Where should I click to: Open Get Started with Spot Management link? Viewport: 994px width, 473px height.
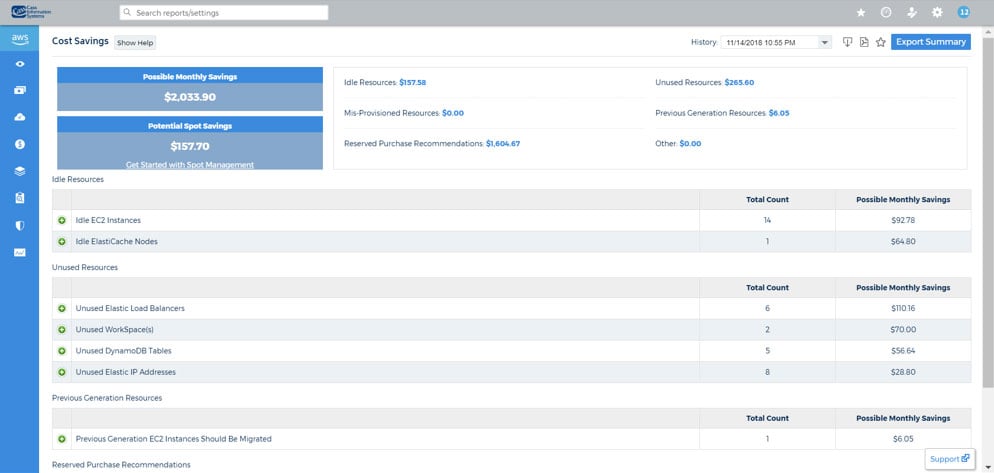190,164
